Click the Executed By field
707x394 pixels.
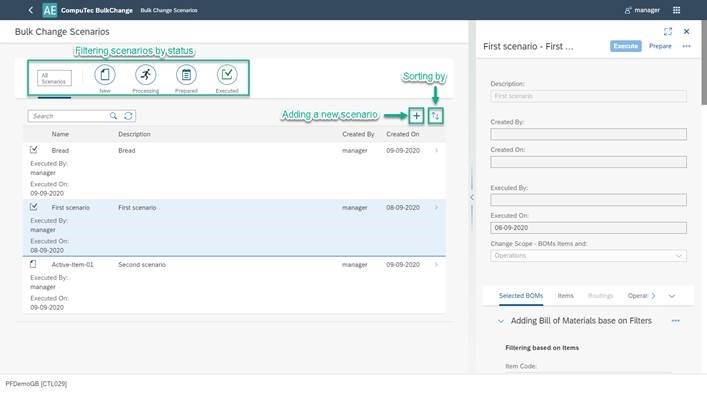(588, 200)
